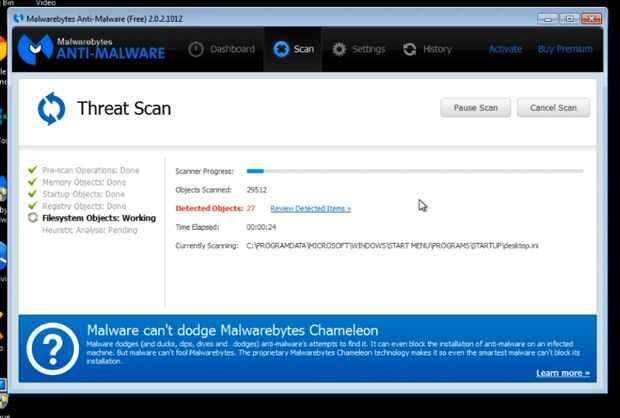Pause the running scan

(x=475, y=108)
